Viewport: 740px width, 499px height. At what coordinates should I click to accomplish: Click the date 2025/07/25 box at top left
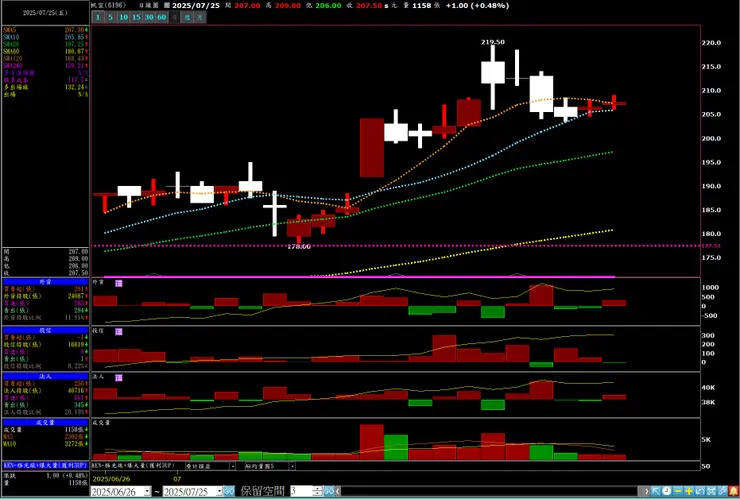[x=46, y=13]
